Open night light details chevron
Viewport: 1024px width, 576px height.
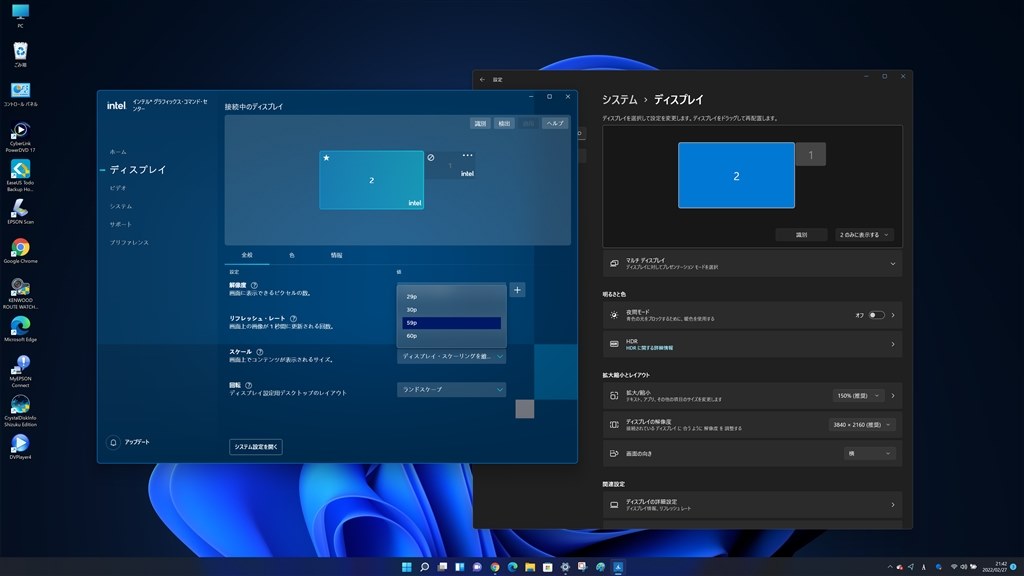tap(893, 315)
